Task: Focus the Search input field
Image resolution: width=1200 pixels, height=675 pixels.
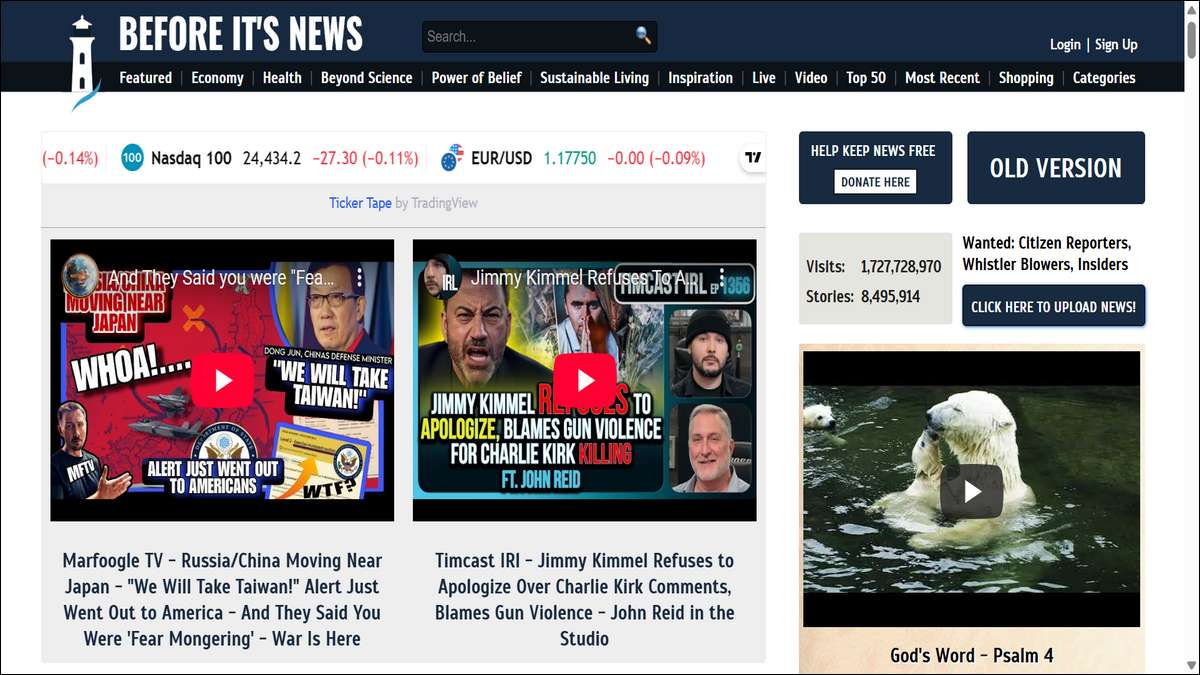Action: click(530, 36)
